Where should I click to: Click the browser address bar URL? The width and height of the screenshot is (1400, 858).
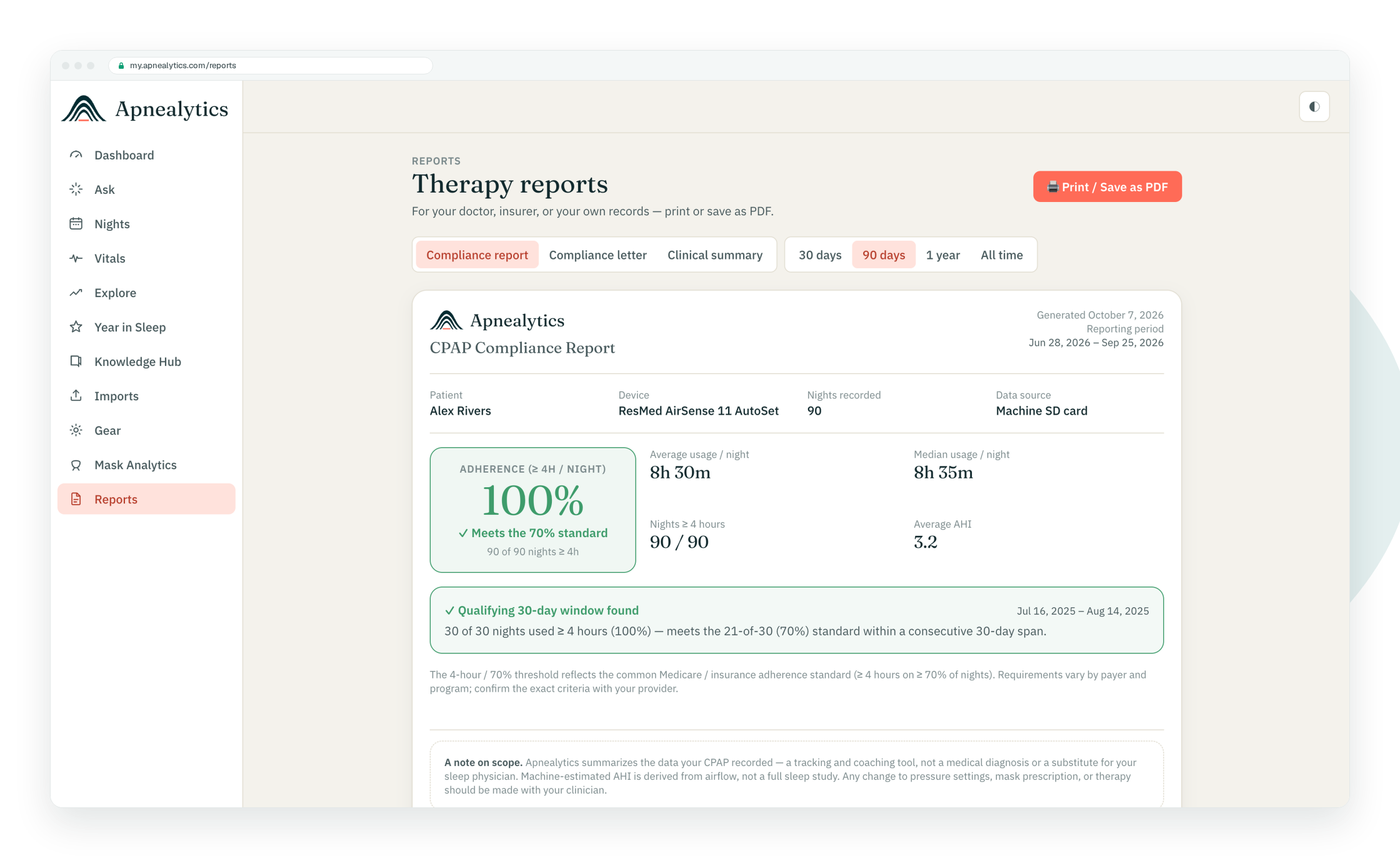(183, 66)
